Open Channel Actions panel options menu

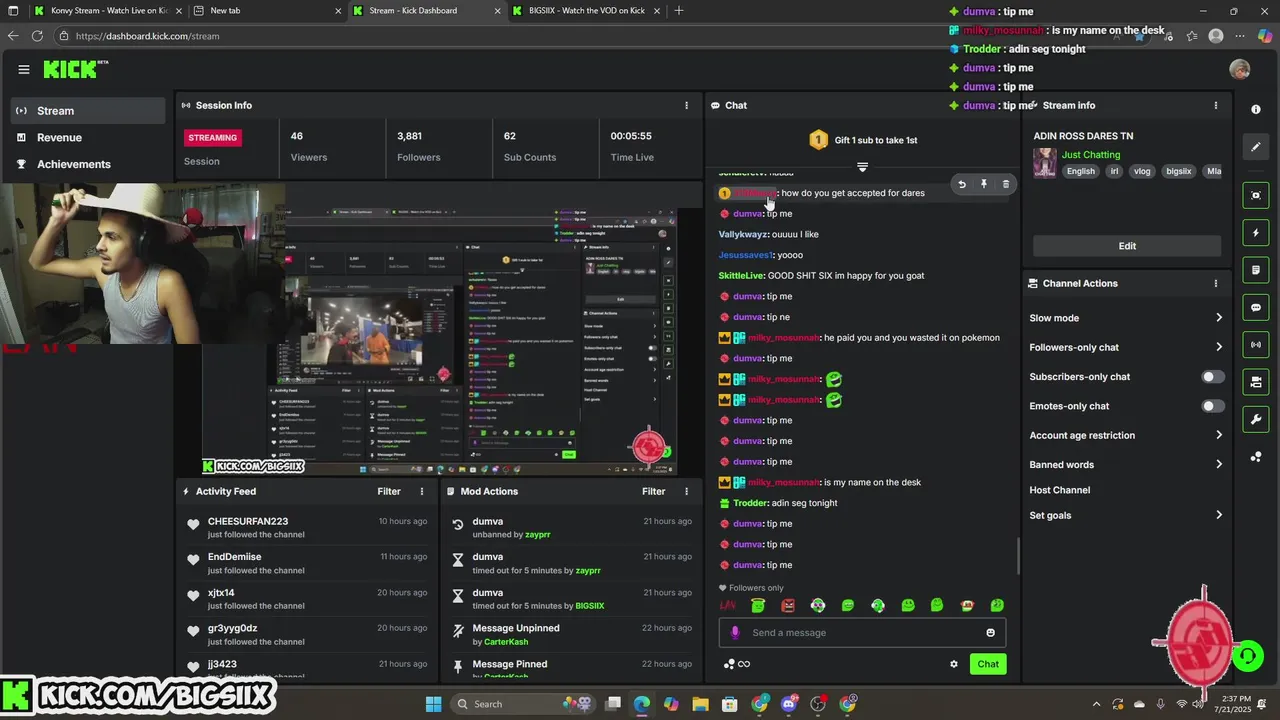click(1216, 283)
